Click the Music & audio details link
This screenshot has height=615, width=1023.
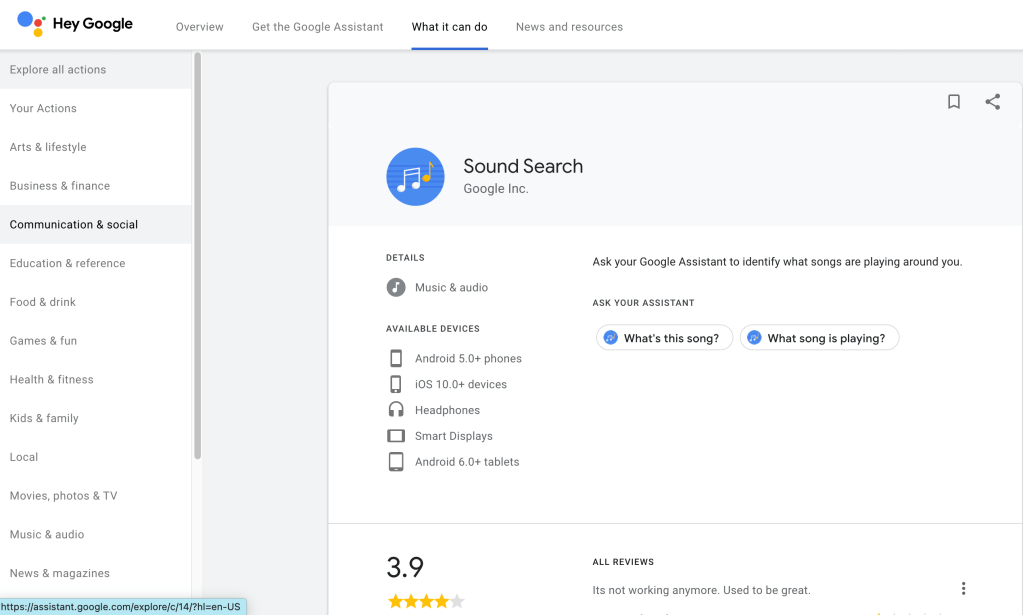tap(451, 288)
